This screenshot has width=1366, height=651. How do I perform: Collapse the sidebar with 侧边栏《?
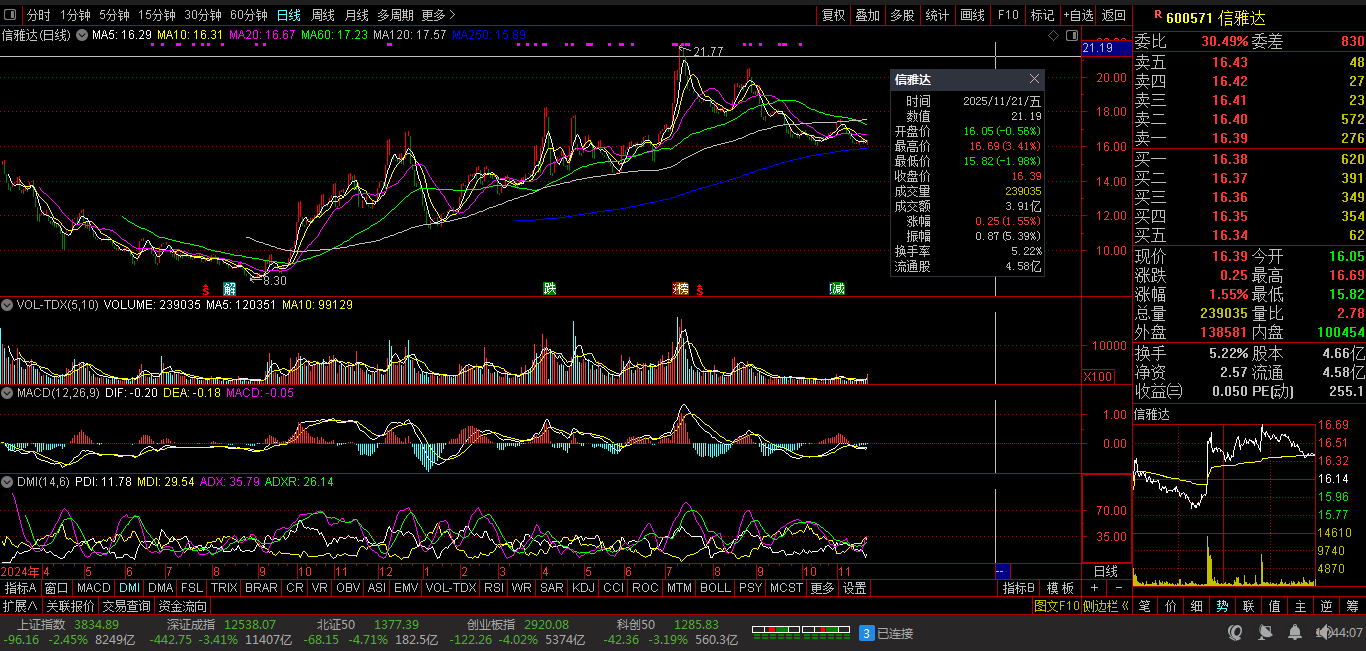point(1107,605)
